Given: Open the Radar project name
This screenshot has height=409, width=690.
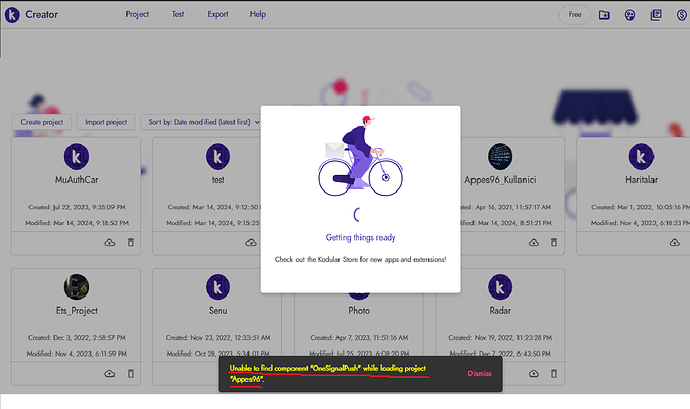Looking at the screenshot, I should pos(500,310).
